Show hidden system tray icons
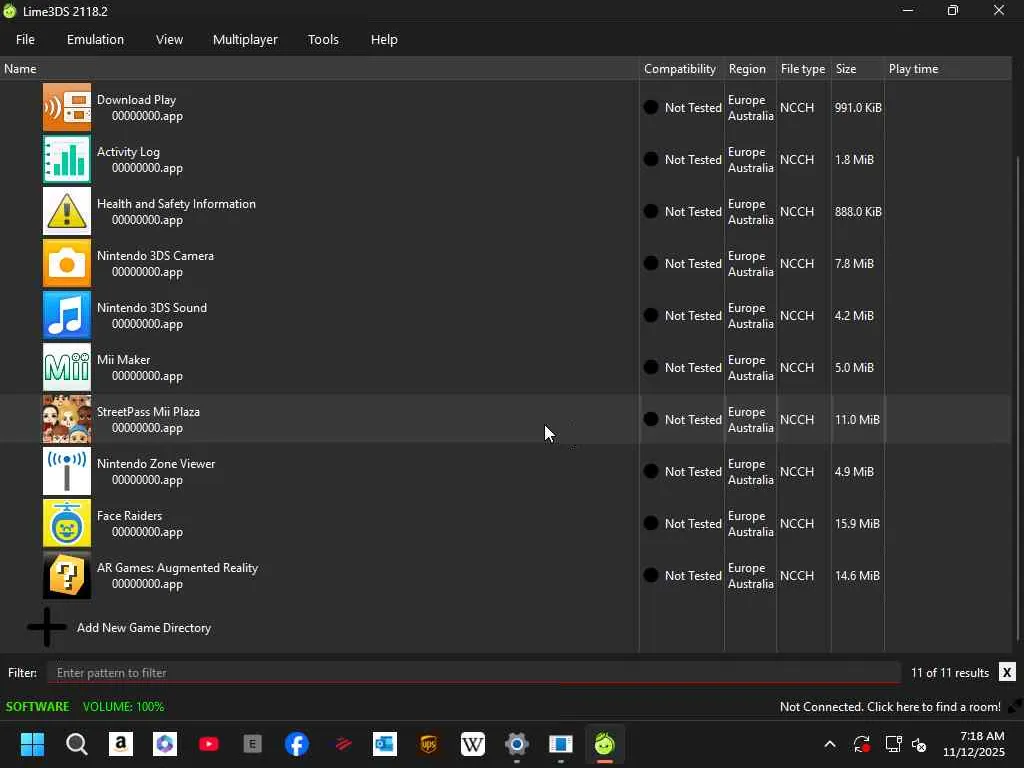Screen dimensions: 1024x768 830,744
